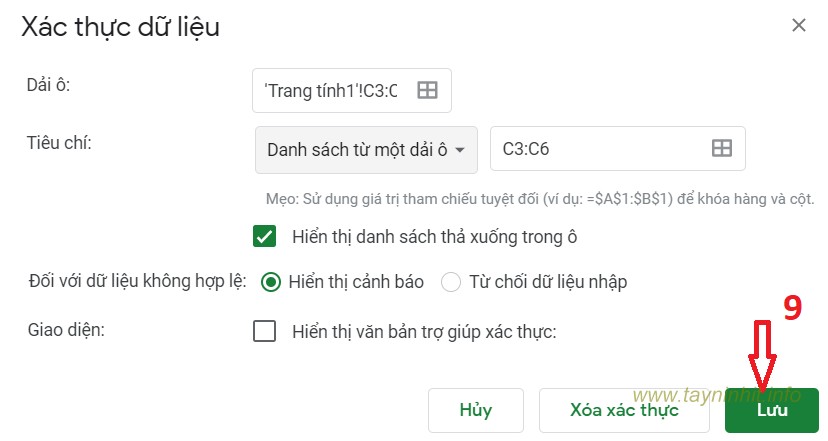Close the data validation dialog
Viewport: 828px width, 441px height.
[x=798, y=26]
